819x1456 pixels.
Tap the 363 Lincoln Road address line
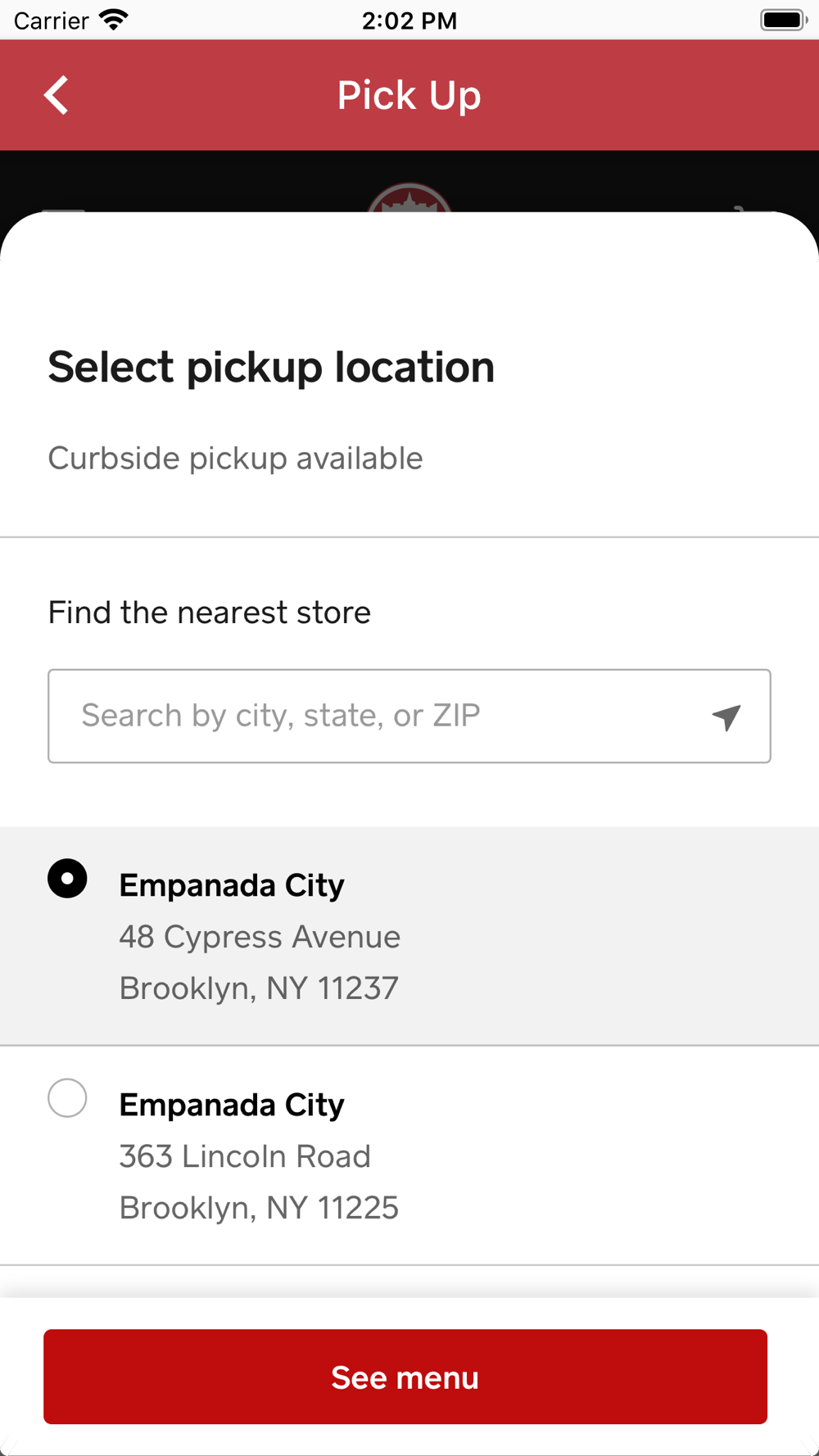pyautogui.click(x=245, y=1156)
